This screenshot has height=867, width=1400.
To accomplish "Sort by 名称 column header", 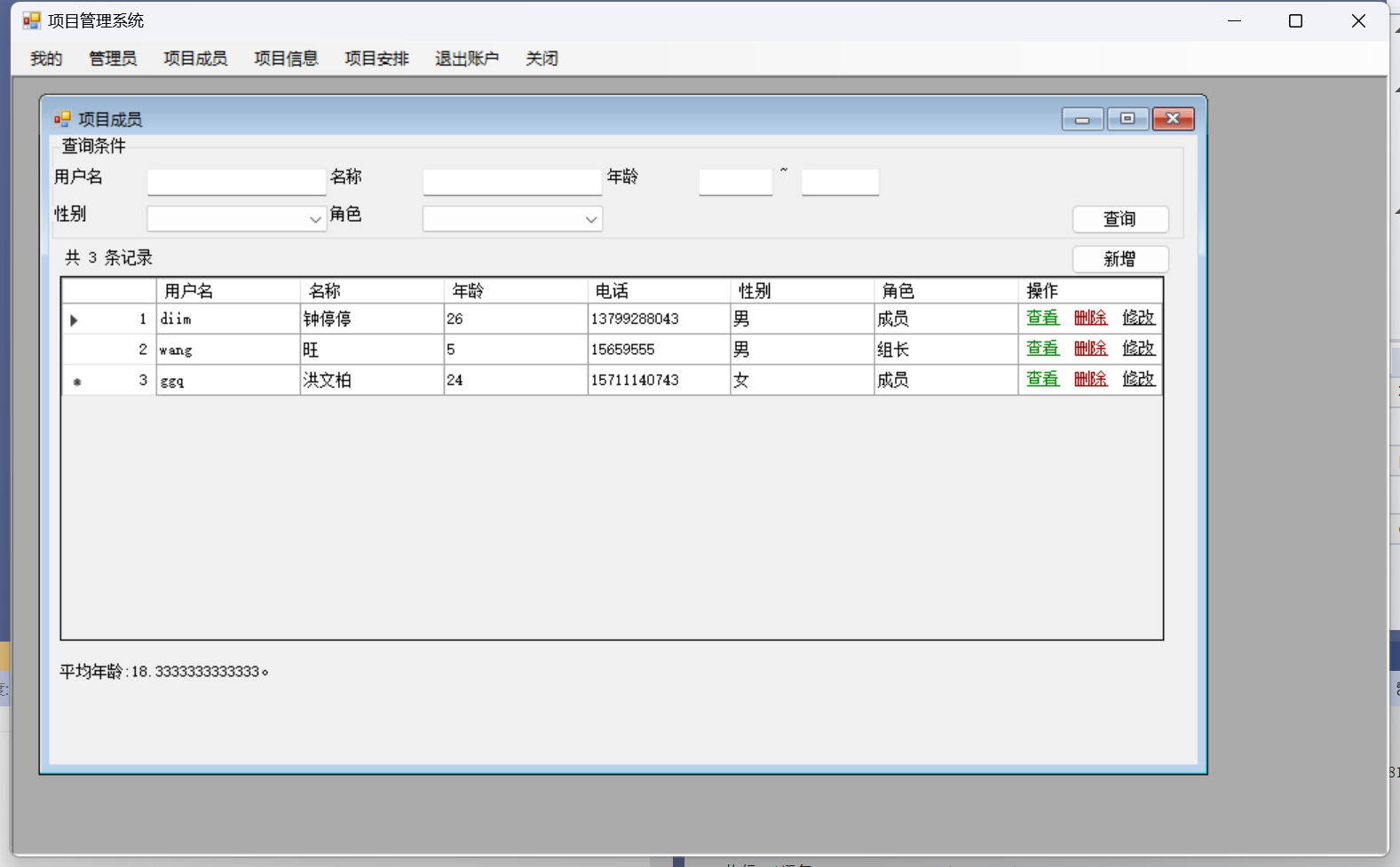I will click(x=372, y=291).
